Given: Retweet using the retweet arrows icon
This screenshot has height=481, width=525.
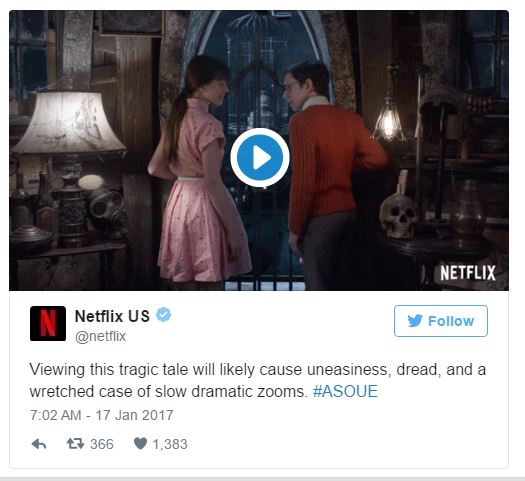Looking at the screenshot, I should click(x=75, y=444).
